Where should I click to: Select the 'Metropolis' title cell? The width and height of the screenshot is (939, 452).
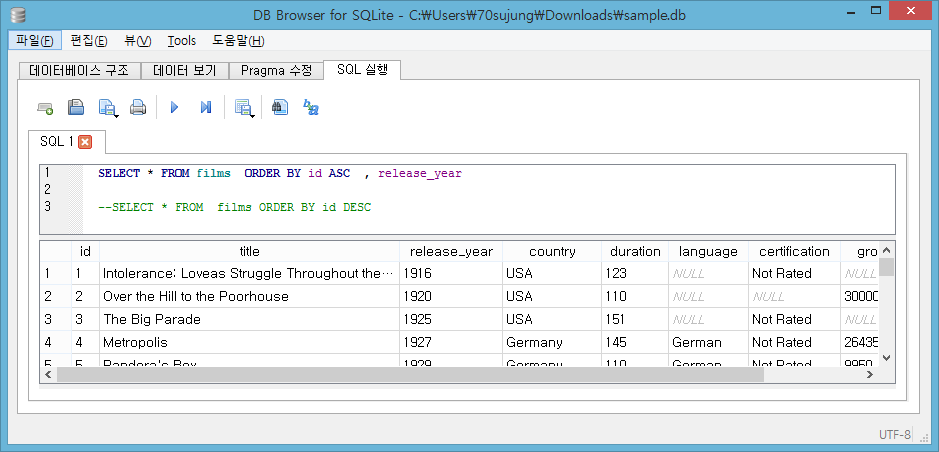(x=249, y=342)
